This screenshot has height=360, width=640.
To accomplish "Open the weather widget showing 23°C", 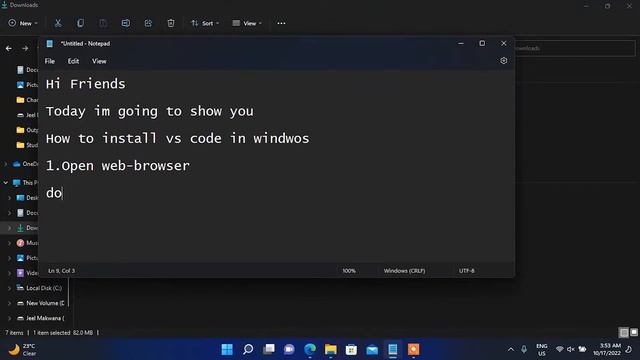I will pos(22,350).
